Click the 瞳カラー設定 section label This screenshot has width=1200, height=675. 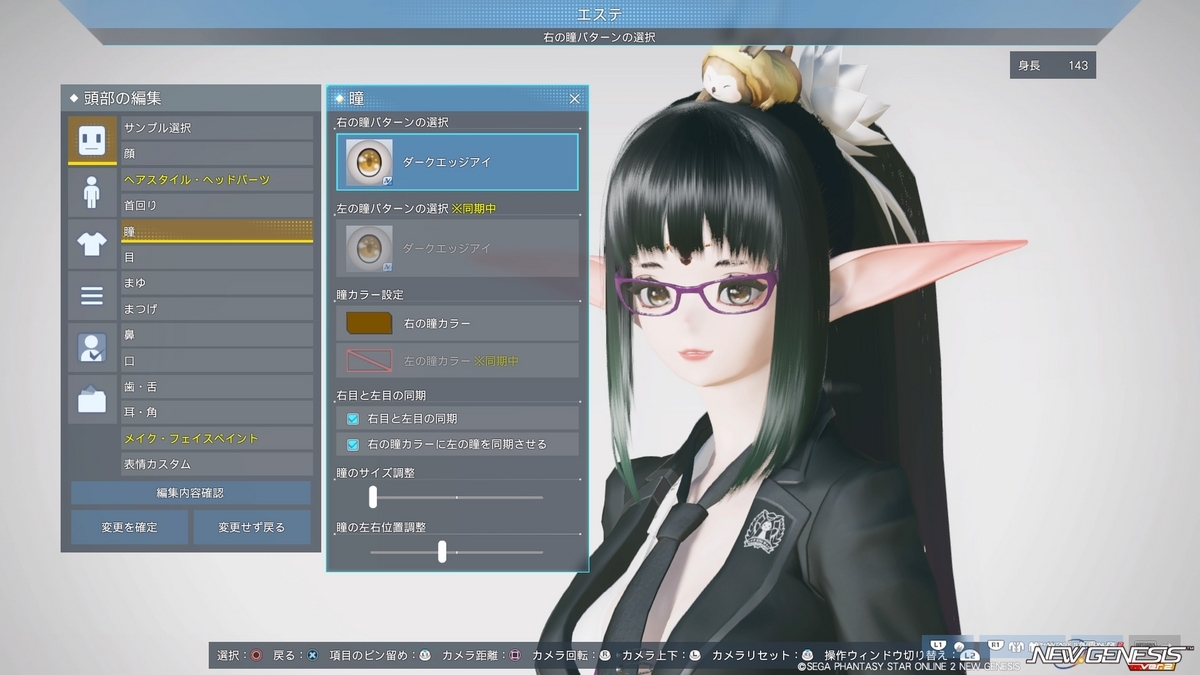point(370,295)
